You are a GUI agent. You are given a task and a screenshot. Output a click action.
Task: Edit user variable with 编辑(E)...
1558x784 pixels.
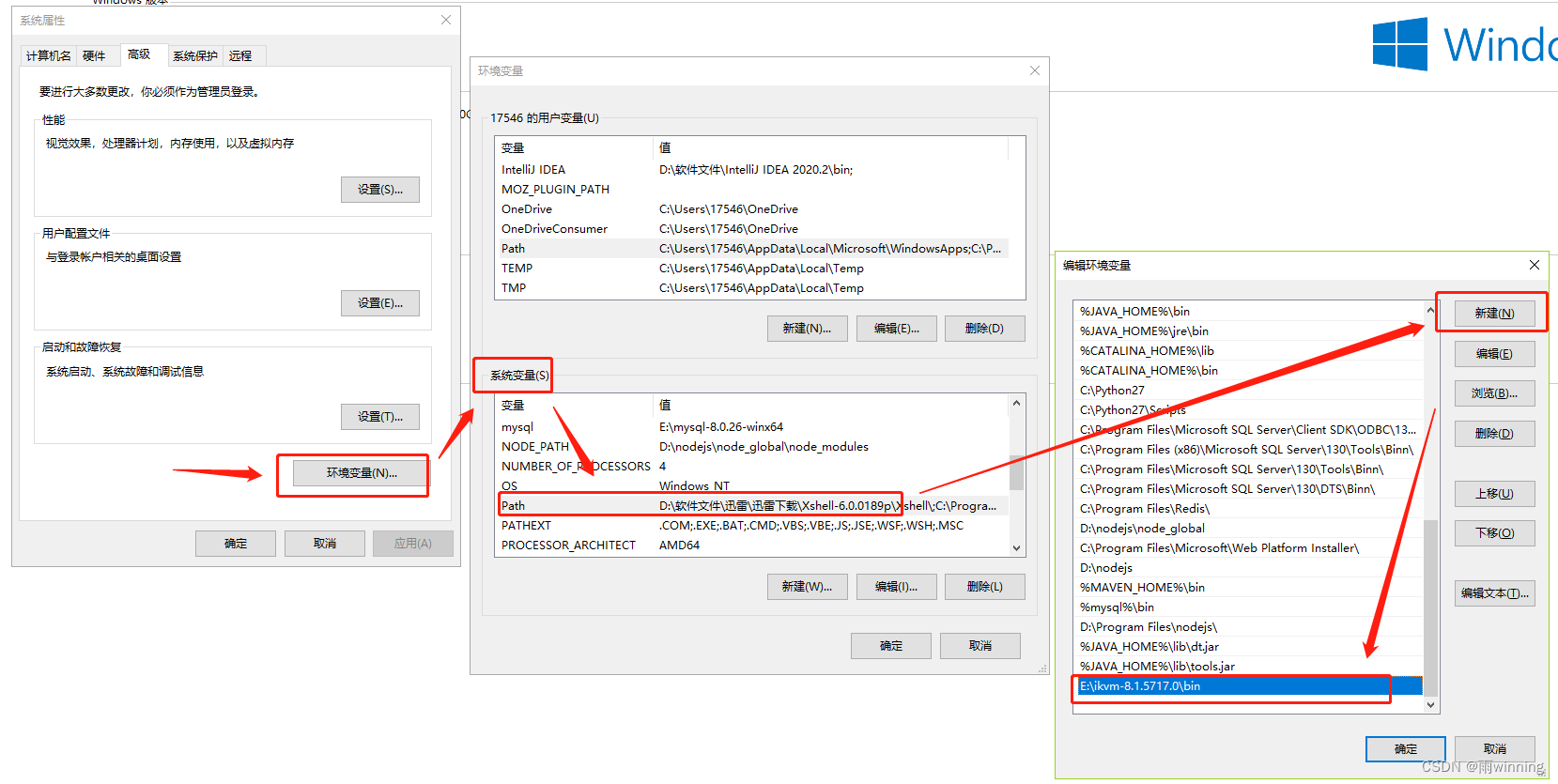pyautogui.click(x=896, y=329)
